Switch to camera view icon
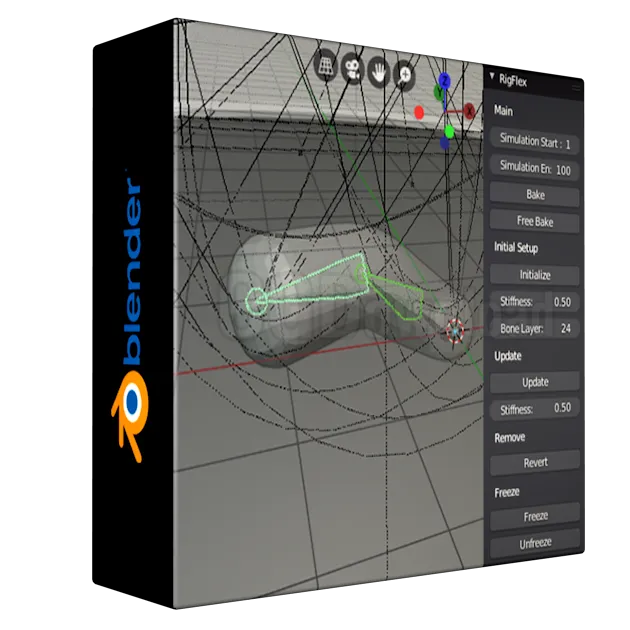 (353, 70)
